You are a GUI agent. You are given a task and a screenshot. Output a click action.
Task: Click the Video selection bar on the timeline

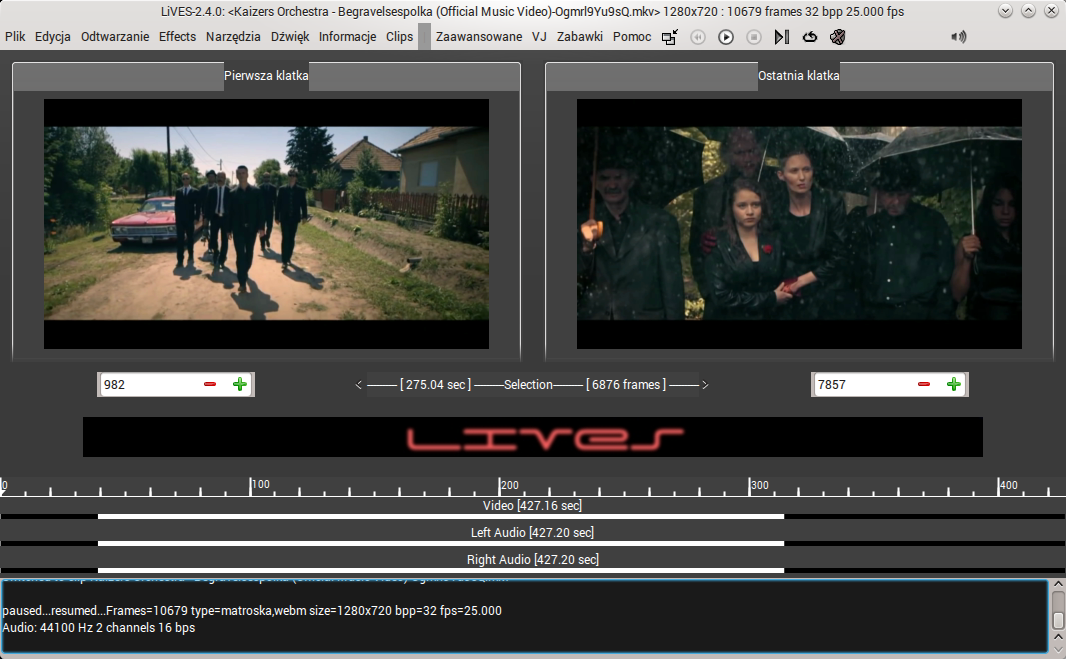click(x=441, y=517)
